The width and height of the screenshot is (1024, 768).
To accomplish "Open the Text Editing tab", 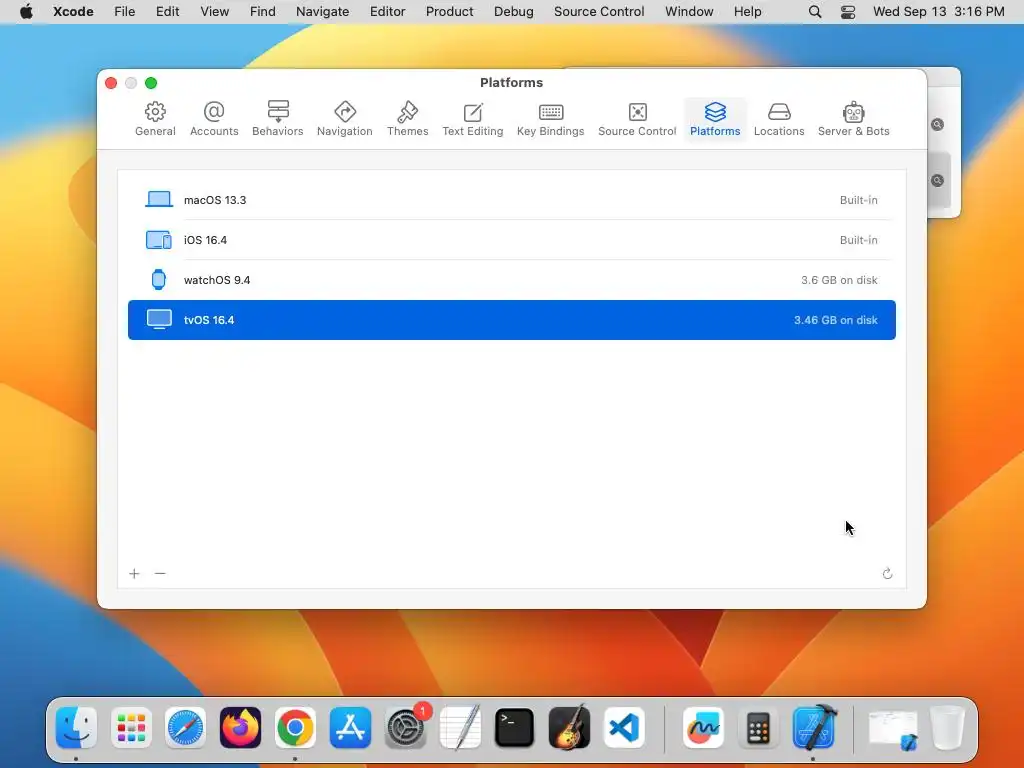I will 473,119.
